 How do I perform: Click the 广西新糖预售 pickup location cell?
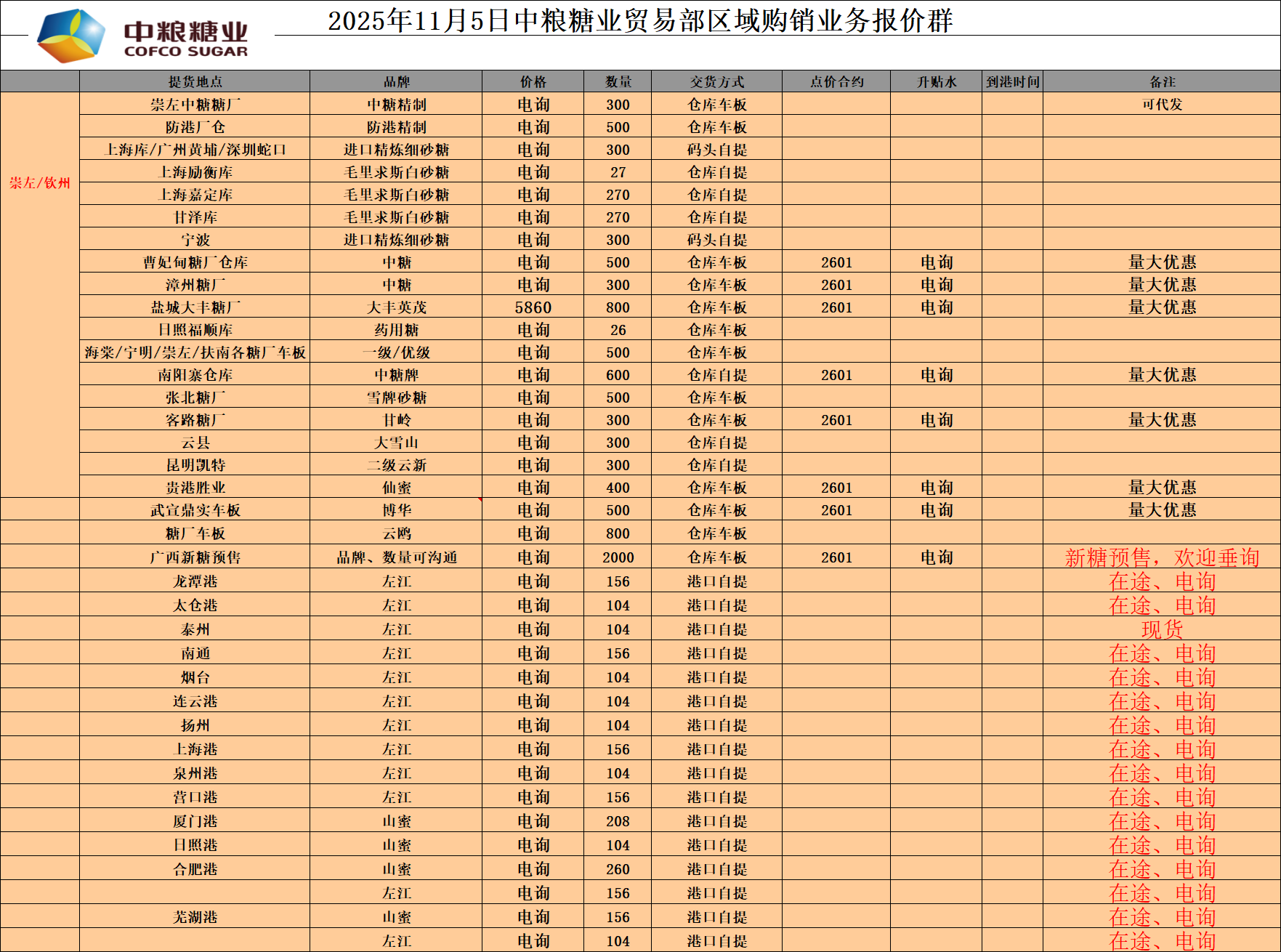195,557
